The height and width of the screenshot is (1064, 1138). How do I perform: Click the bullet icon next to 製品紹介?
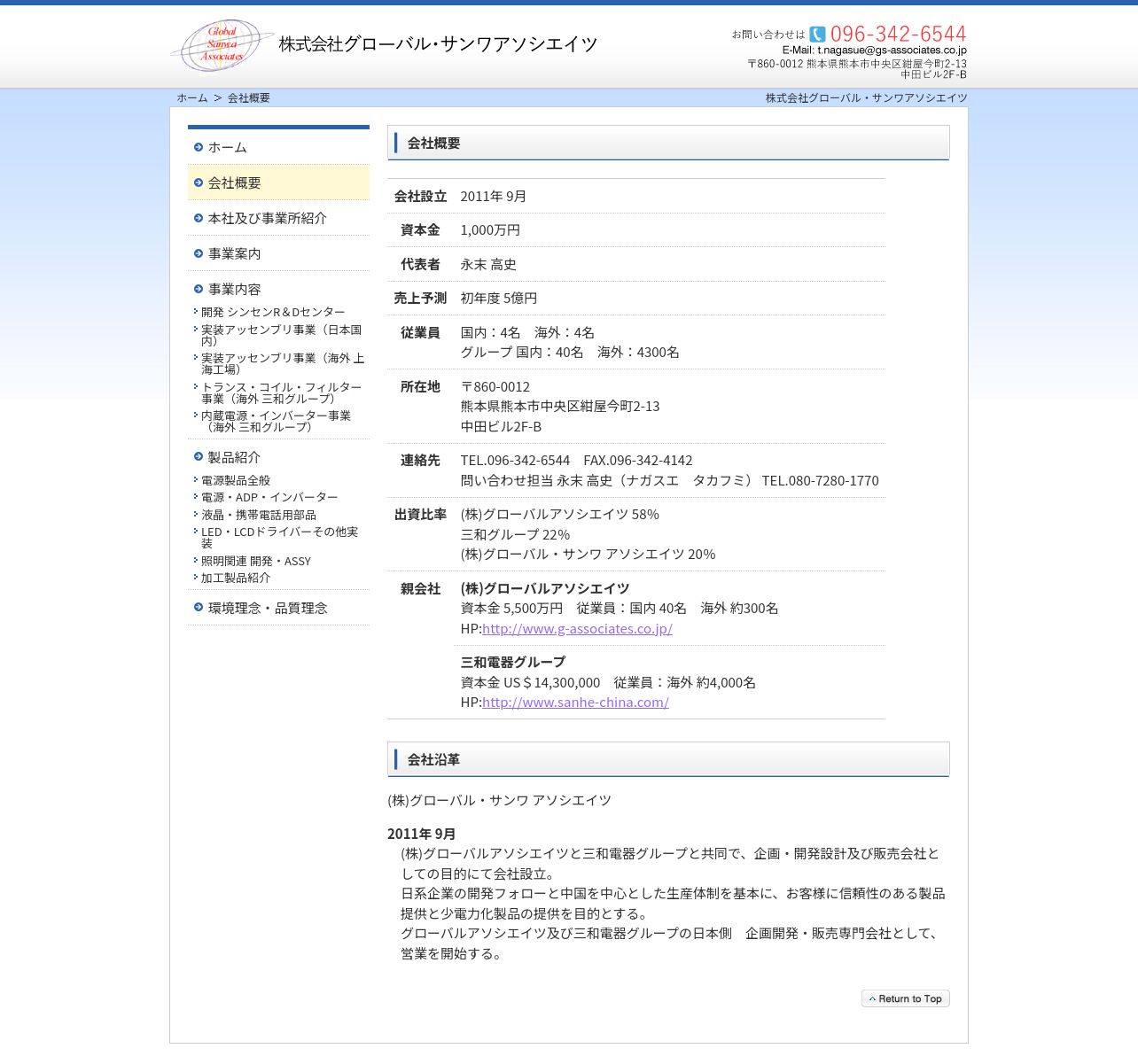[x=199, y=457]
